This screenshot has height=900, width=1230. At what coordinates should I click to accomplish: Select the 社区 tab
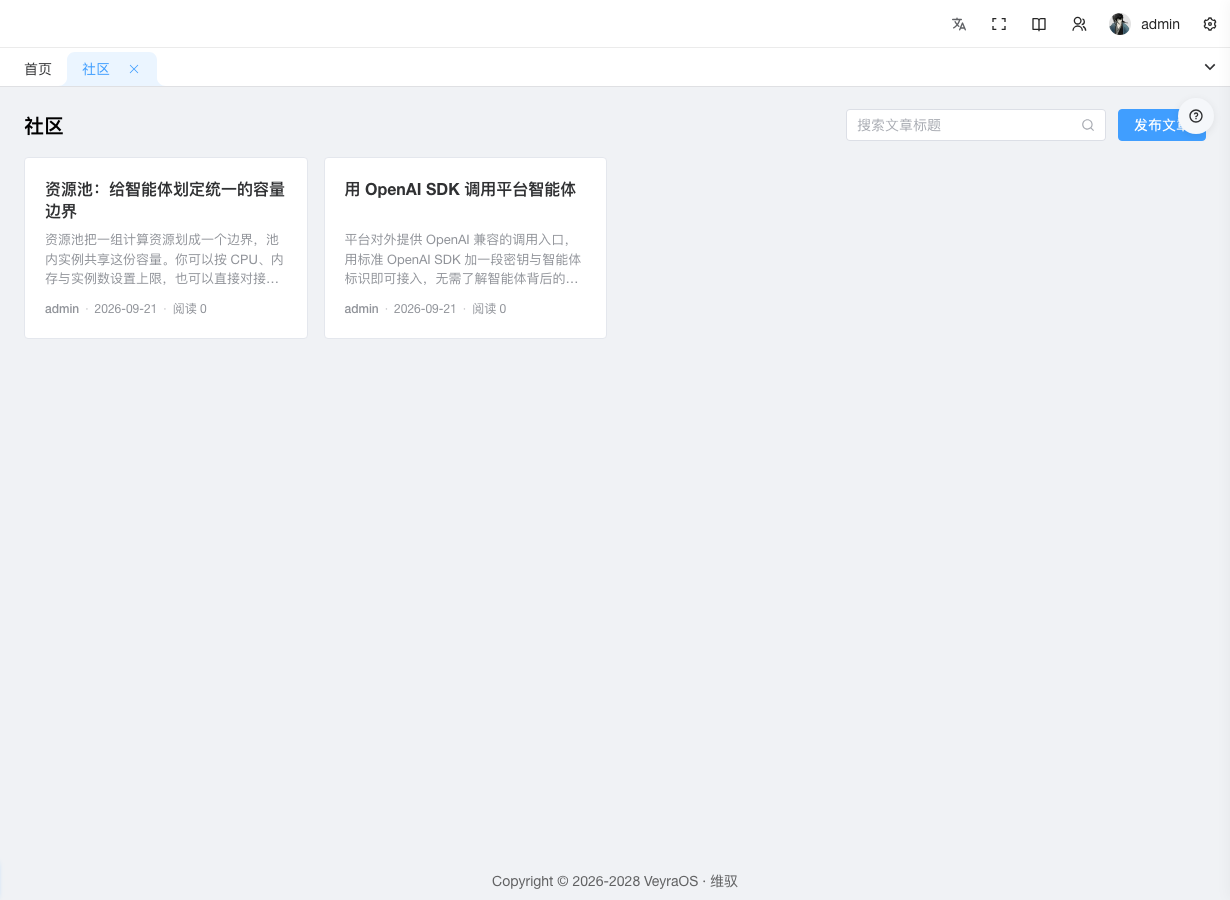pos(96,69)
